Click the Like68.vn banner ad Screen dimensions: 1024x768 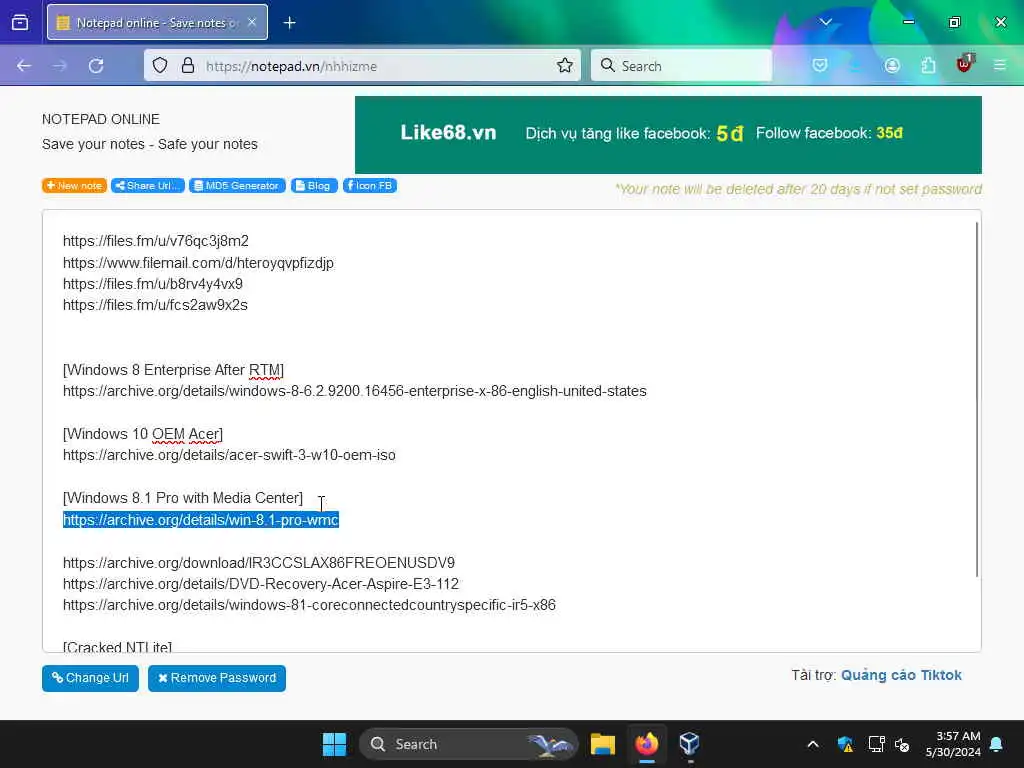(x=668, y=135)
